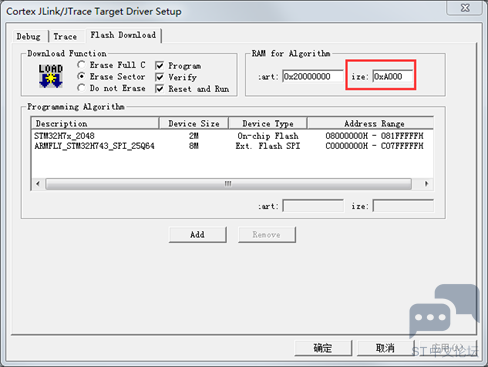Select the ARMFLY_STM32H743_SPI_25Q64 algorithm row

[x=232, y=146]
